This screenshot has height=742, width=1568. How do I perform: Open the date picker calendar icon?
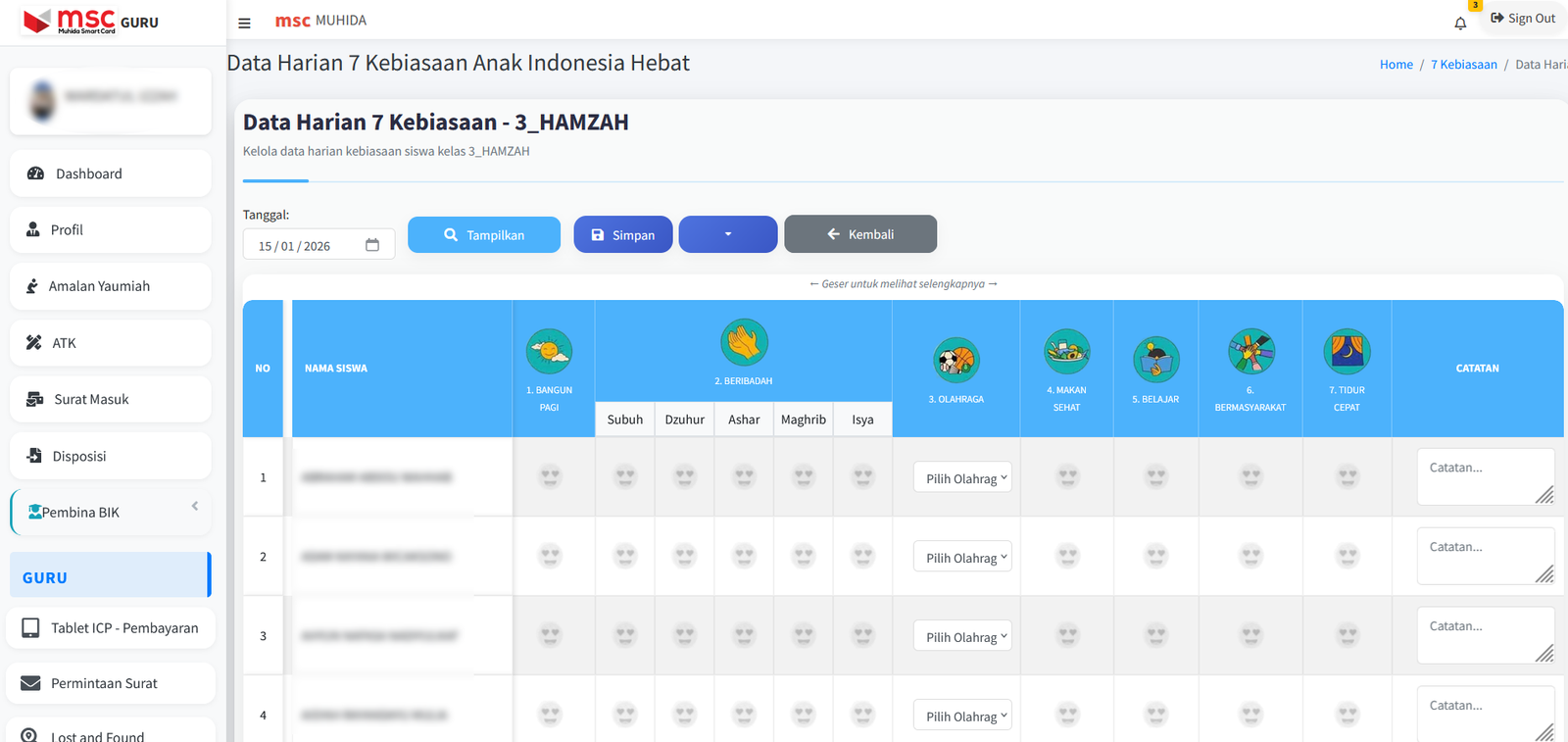(x=372, y=245)
